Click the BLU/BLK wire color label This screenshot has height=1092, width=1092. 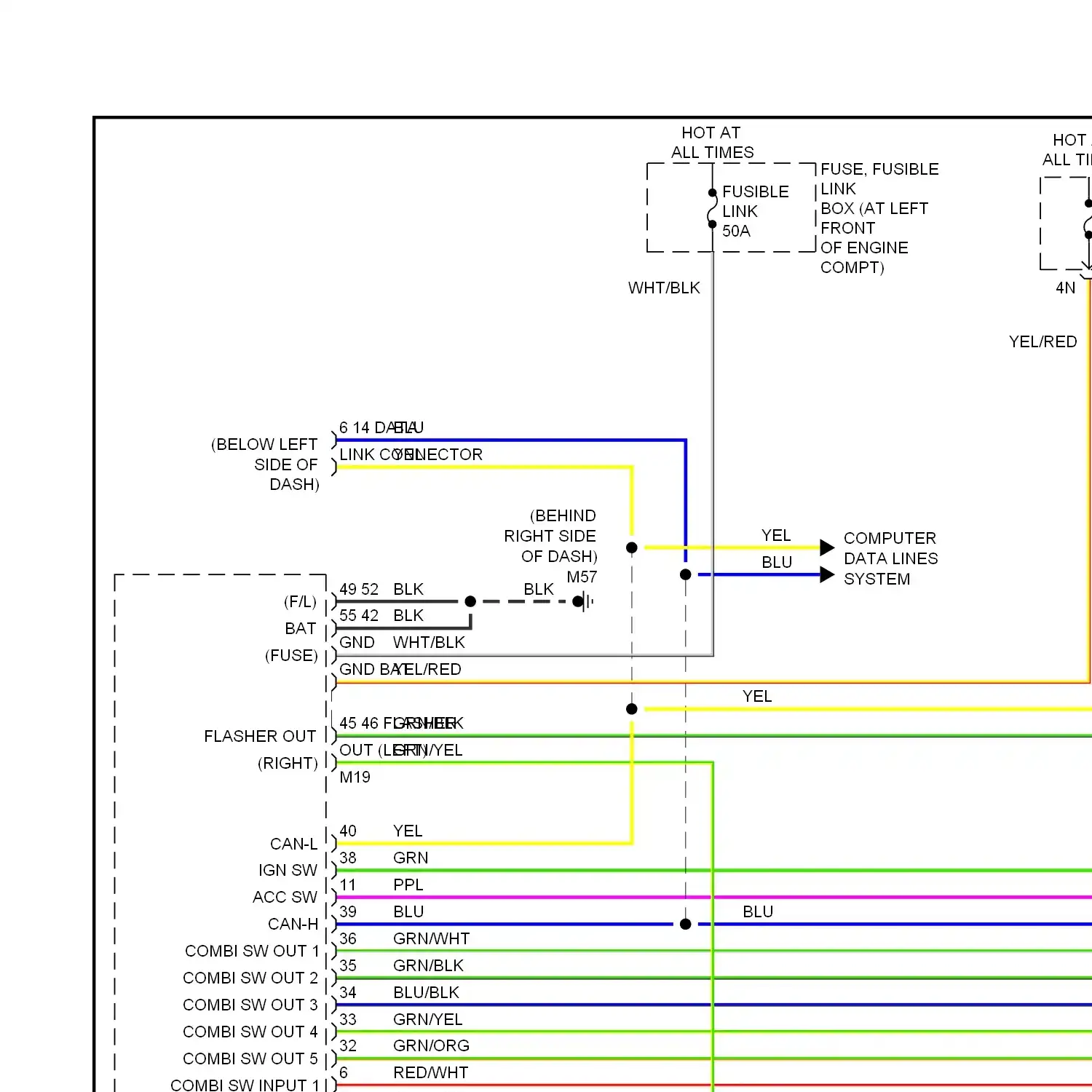pyautogui.click(x=426, y=993)
